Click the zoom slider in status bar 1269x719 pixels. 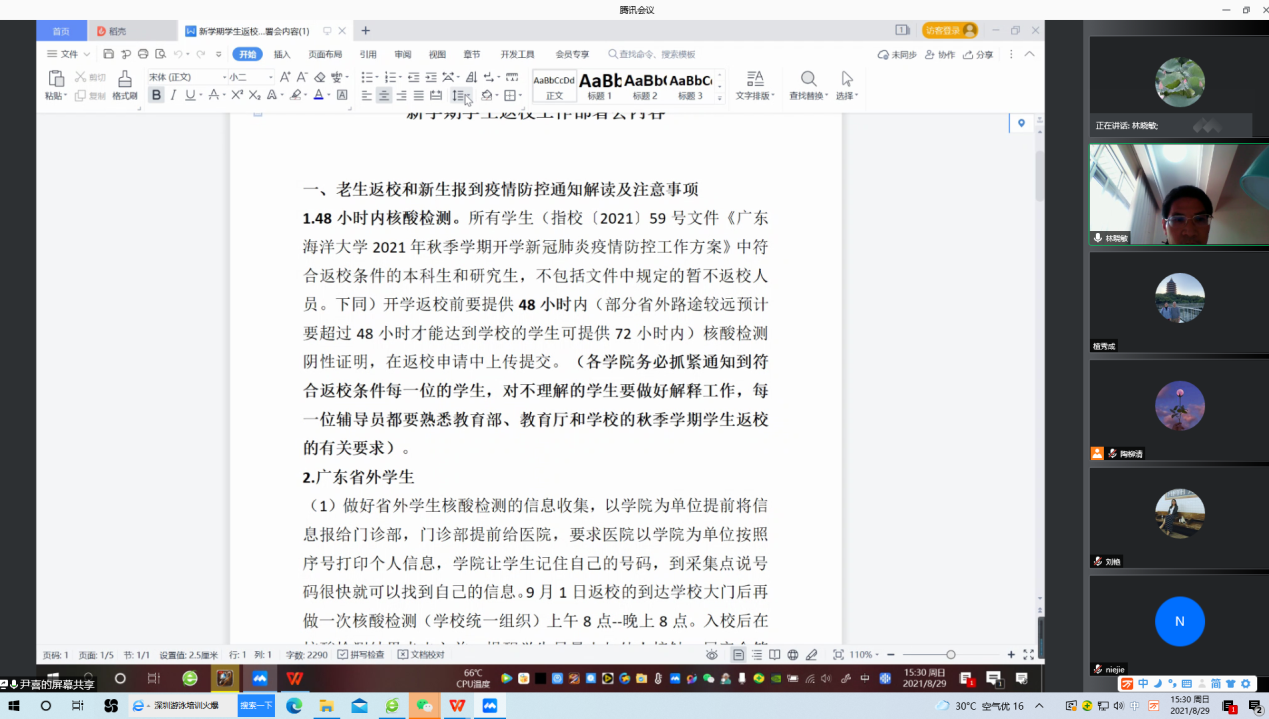click(950, 655)
